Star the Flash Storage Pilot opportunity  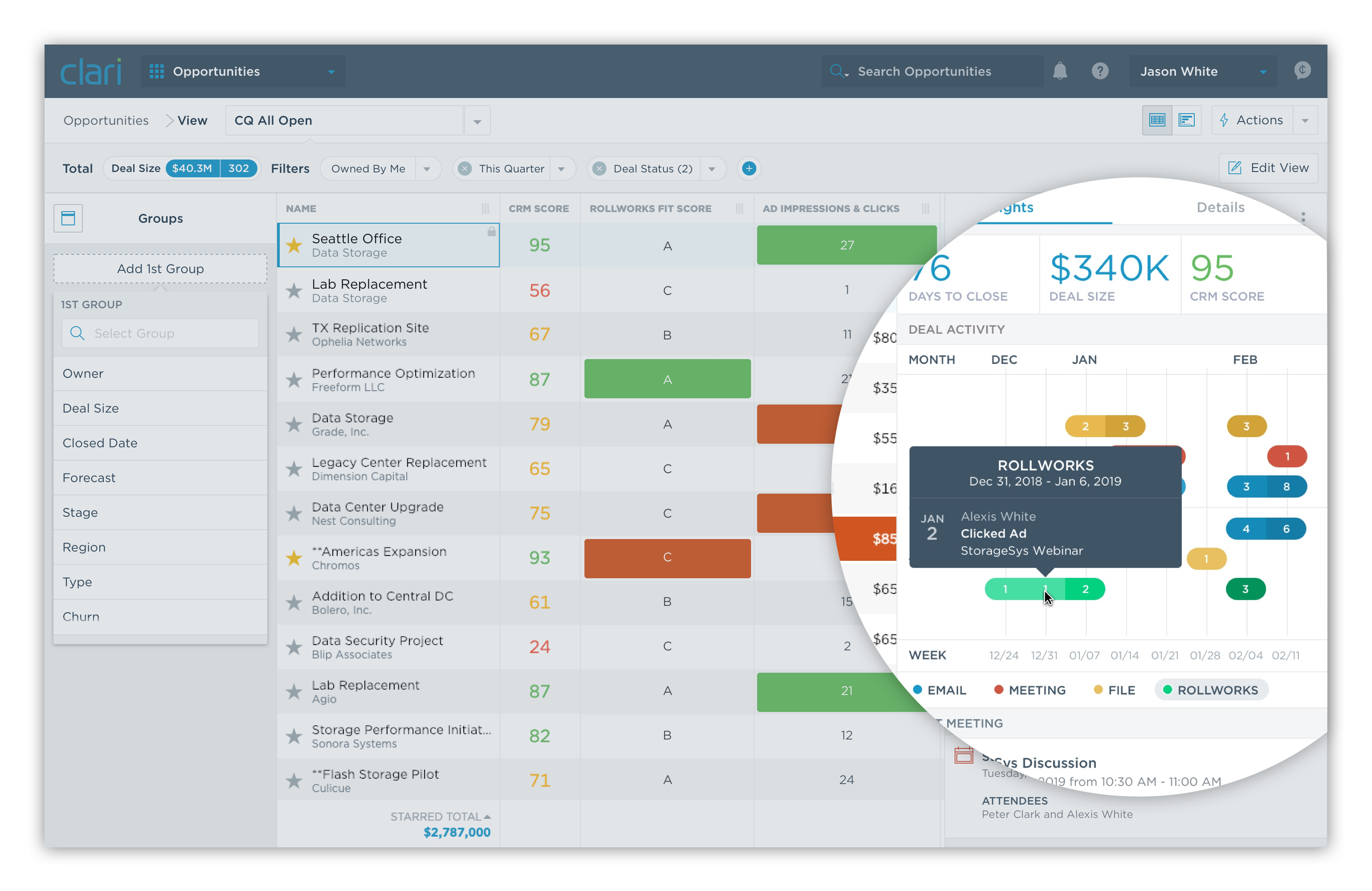294,781
